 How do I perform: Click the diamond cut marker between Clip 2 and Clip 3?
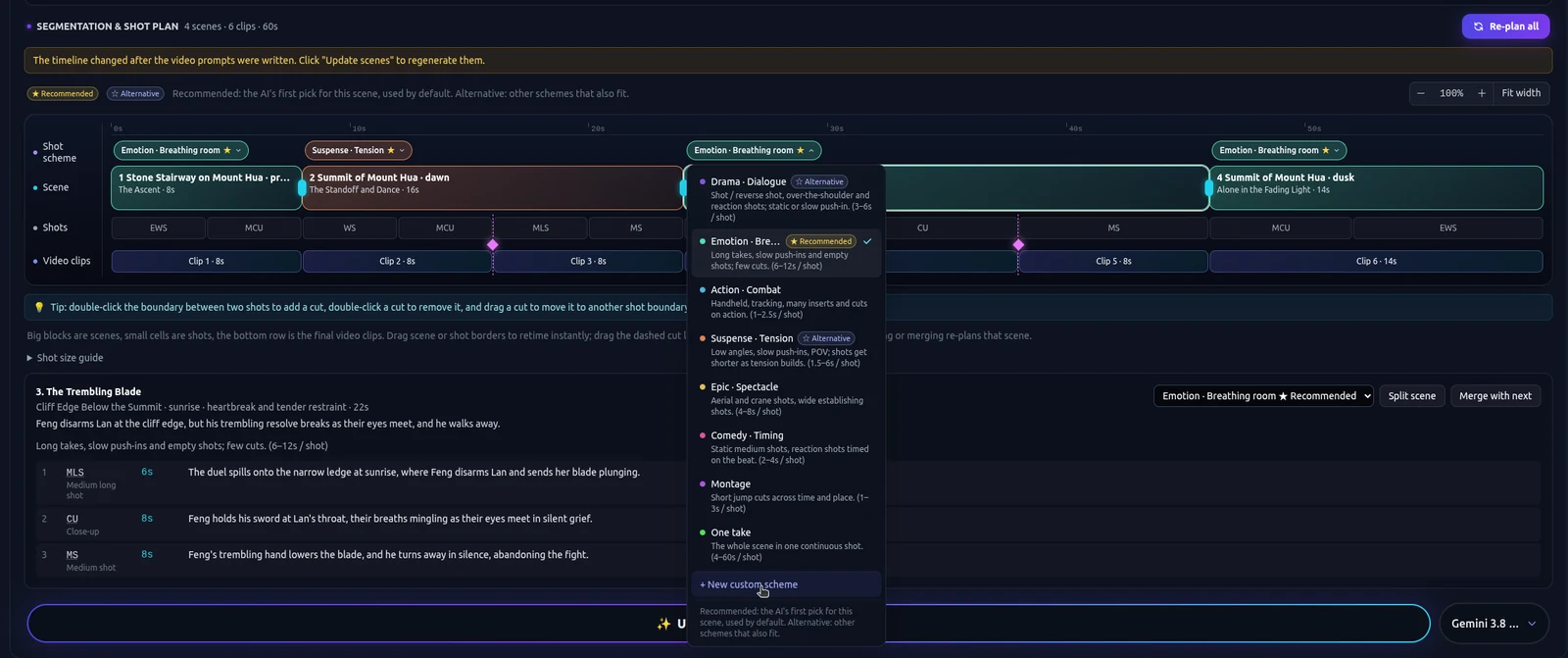click(x=493, y=244)
